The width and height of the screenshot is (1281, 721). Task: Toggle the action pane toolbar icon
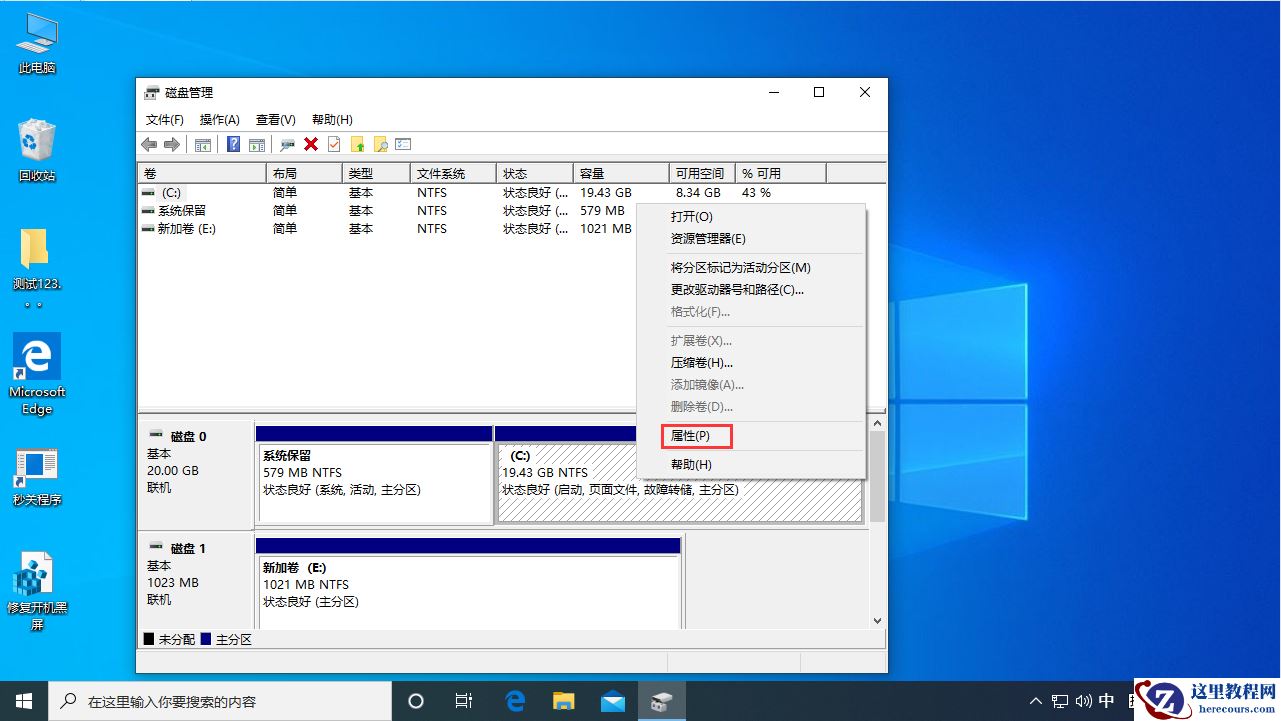(257, 143)
